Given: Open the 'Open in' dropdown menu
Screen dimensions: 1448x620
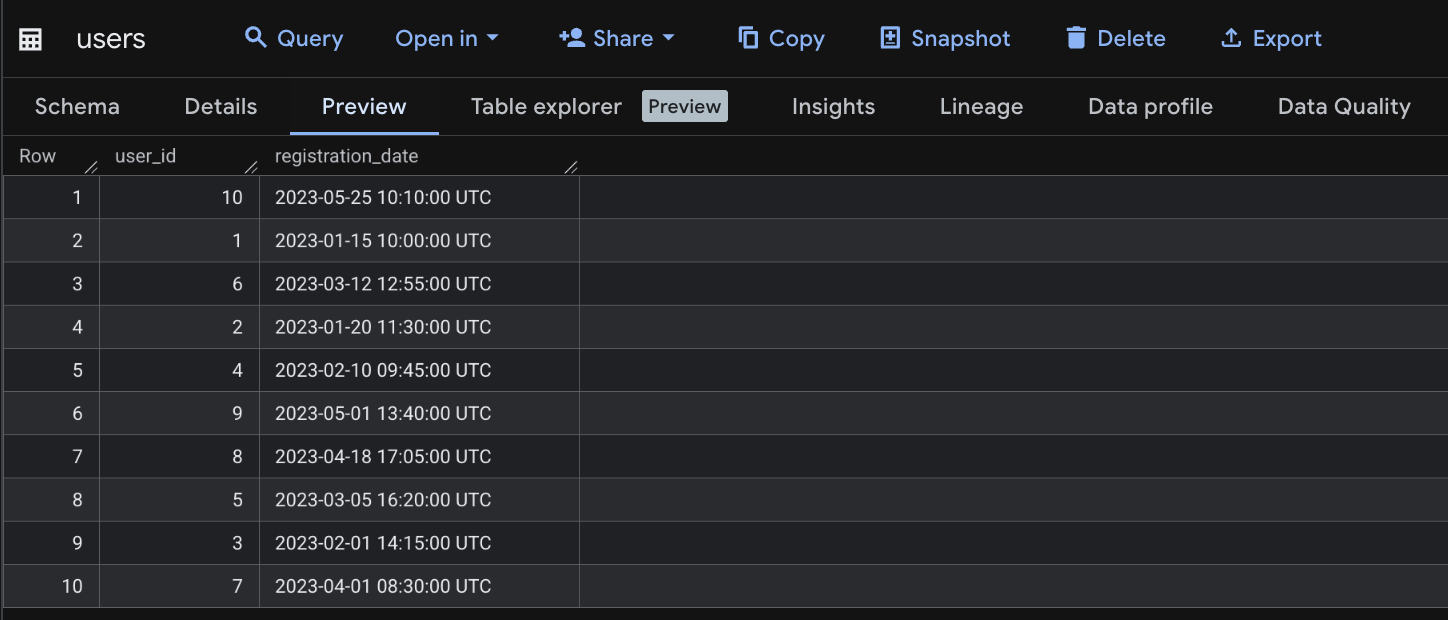Looking at the screenshot, I should point(446,38).
